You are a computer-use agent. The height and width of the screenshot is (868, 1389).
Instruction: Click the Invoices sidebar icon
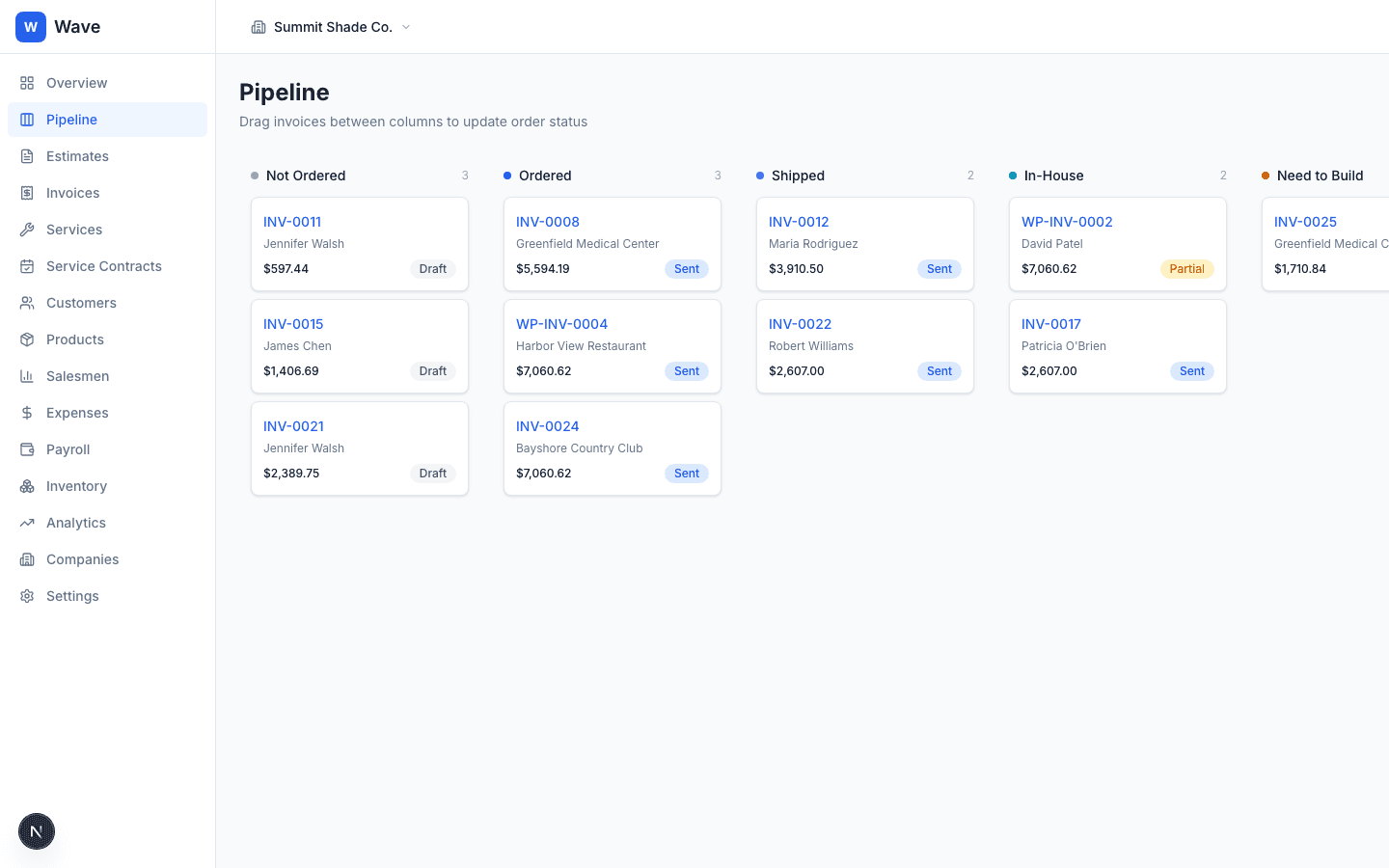[27, 193]
